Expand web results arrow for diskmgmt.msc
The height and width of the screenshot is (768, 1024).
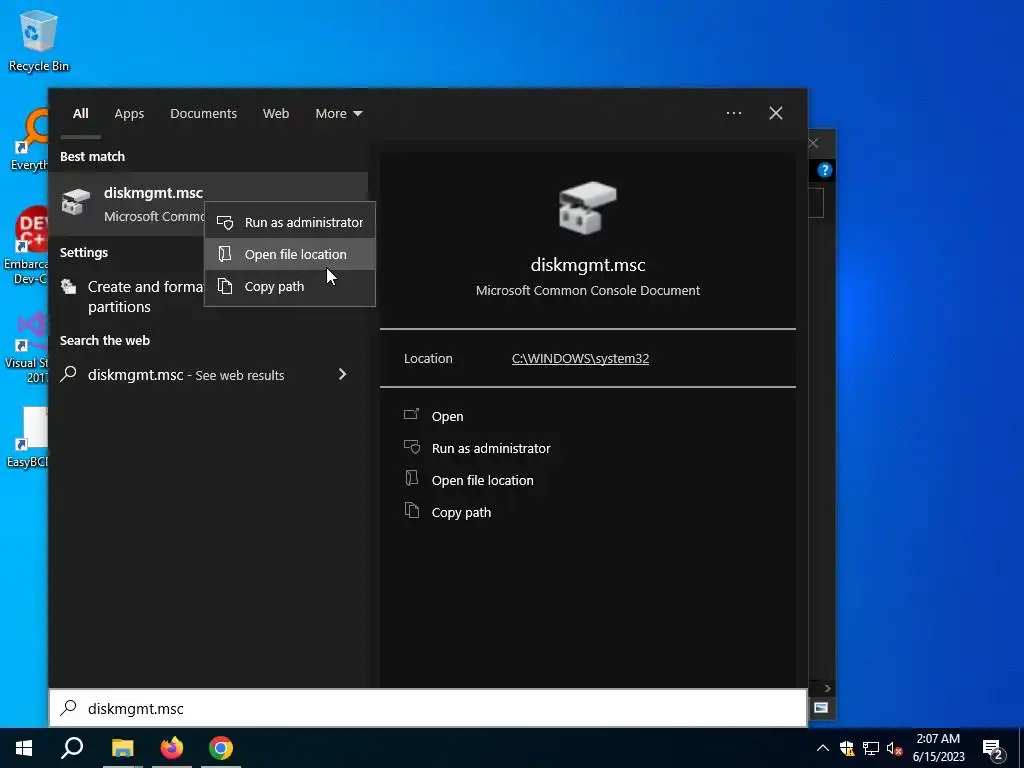342,374
